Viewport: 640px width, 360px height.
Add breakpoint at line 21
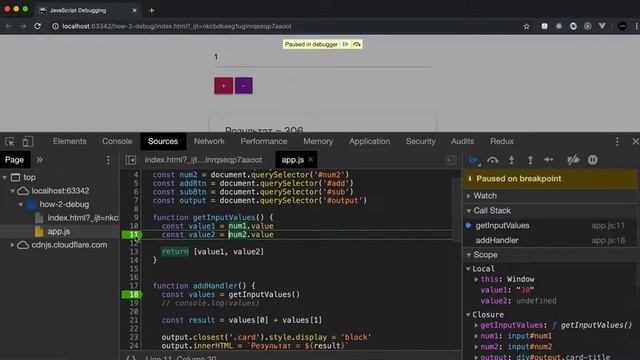coord(134,320)
